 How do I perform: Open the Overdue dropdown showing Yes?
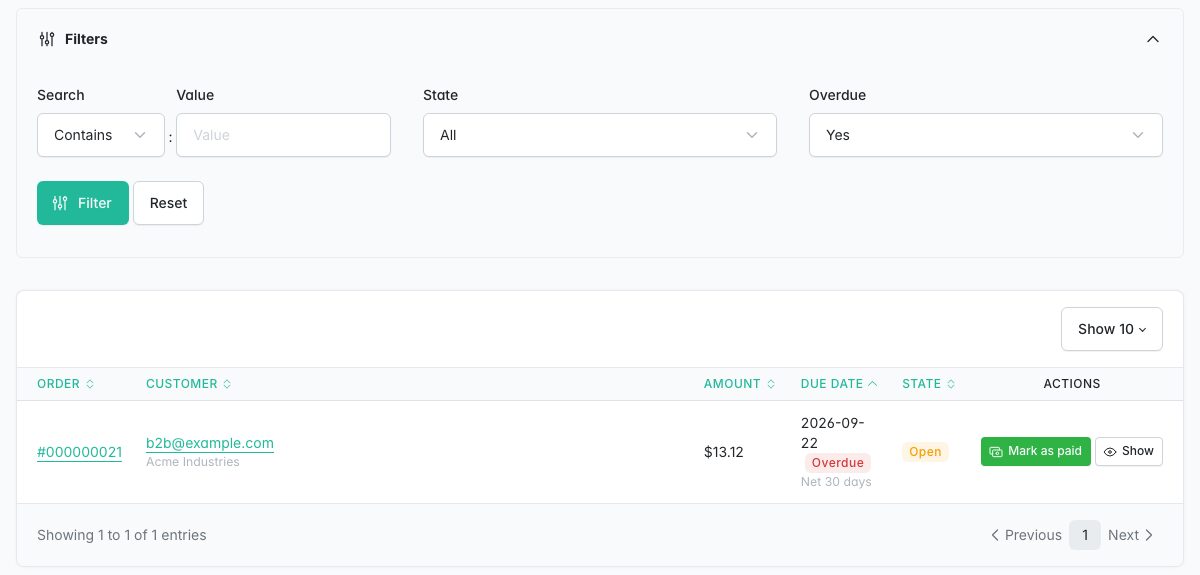coord(986,135)
